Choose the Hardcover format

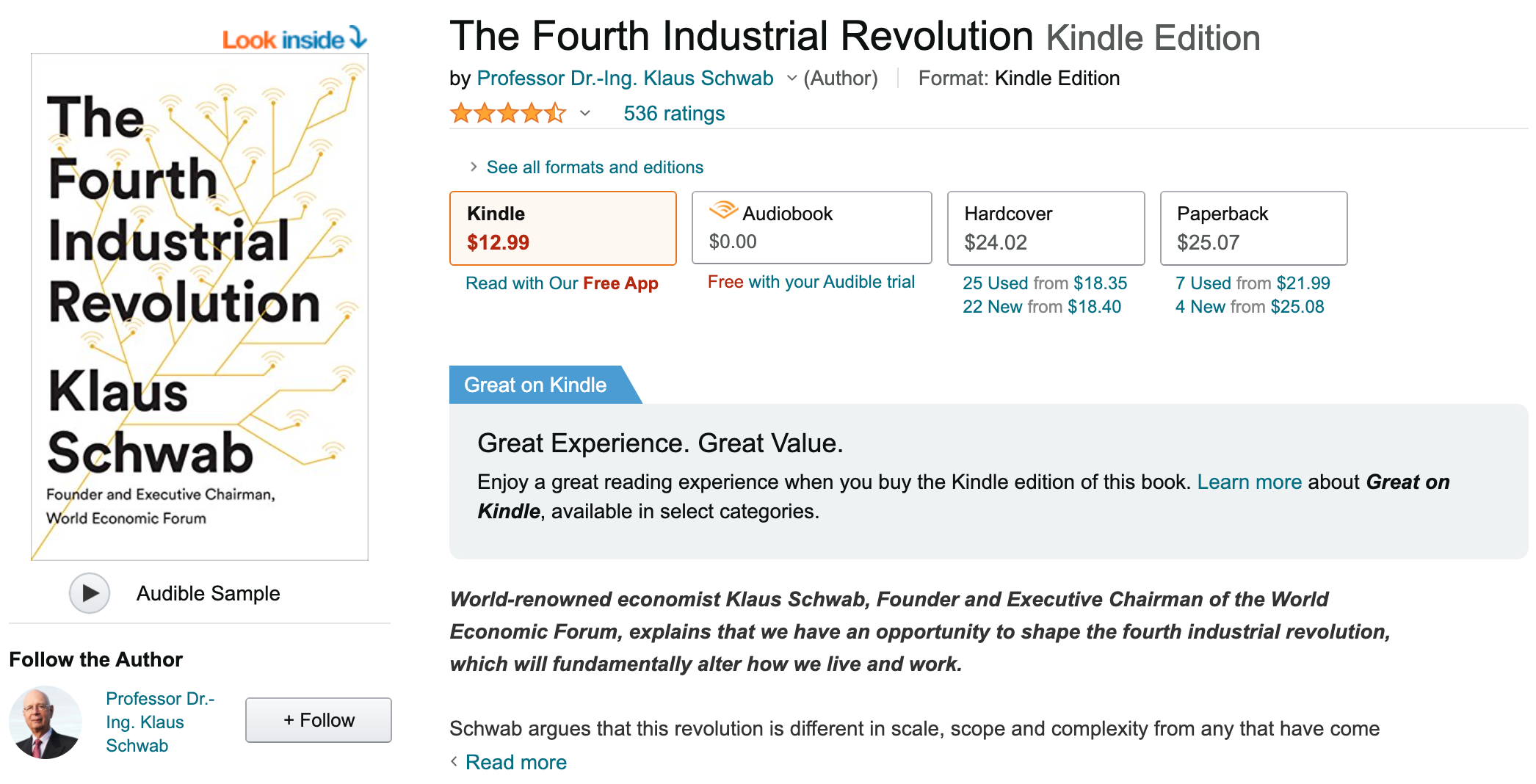coord(1046,228)
